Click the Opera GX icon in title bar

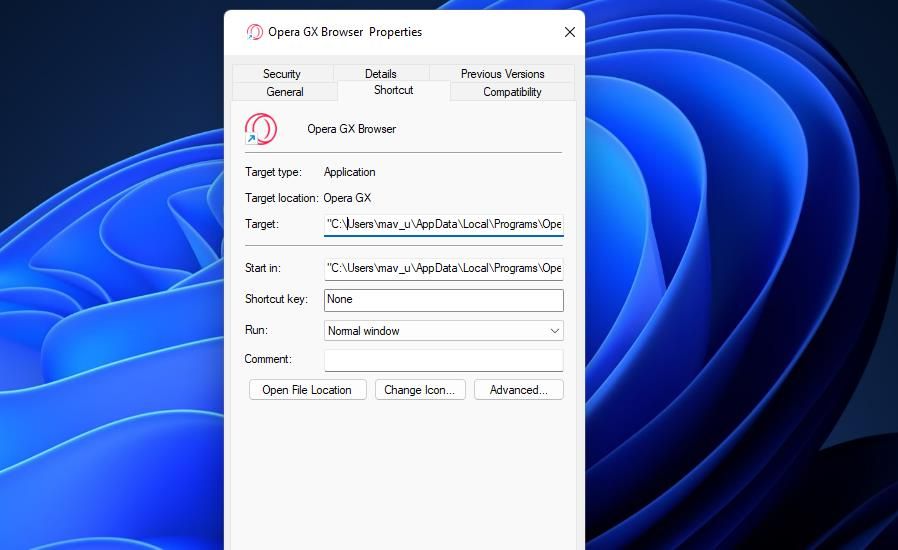tap(254, 32)
